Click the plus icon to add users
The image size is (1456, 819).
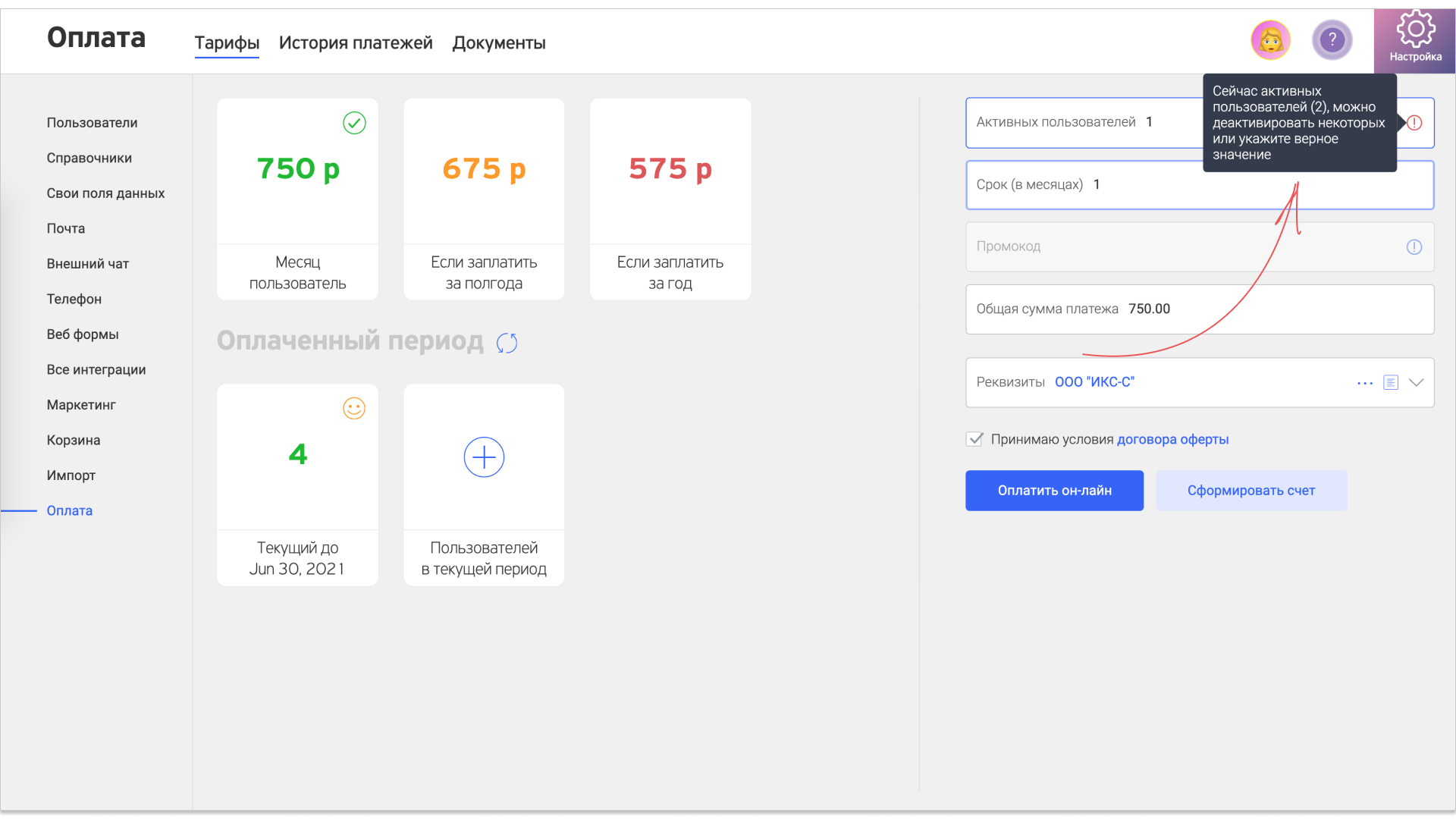tap(484, 457)
